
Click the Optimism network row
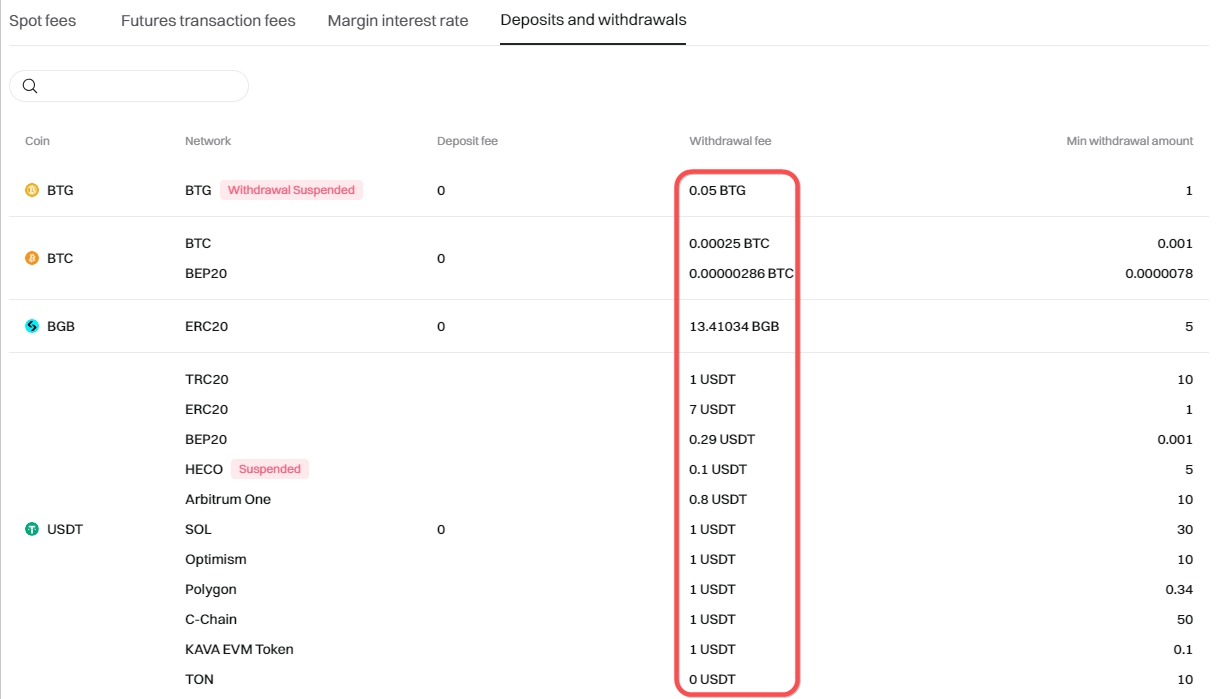216,559
